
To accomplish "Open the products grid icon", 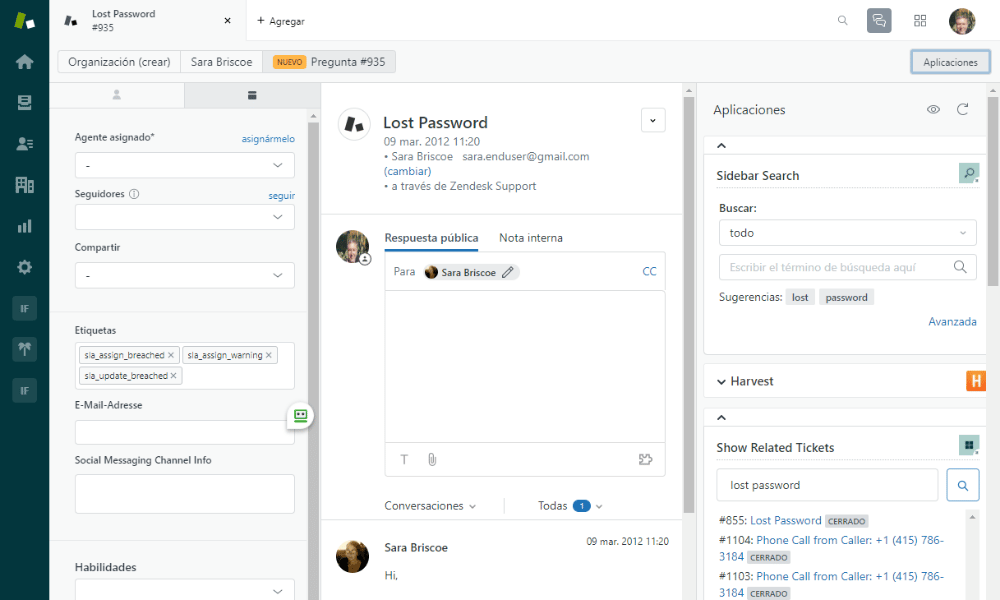I will (920, 20).
